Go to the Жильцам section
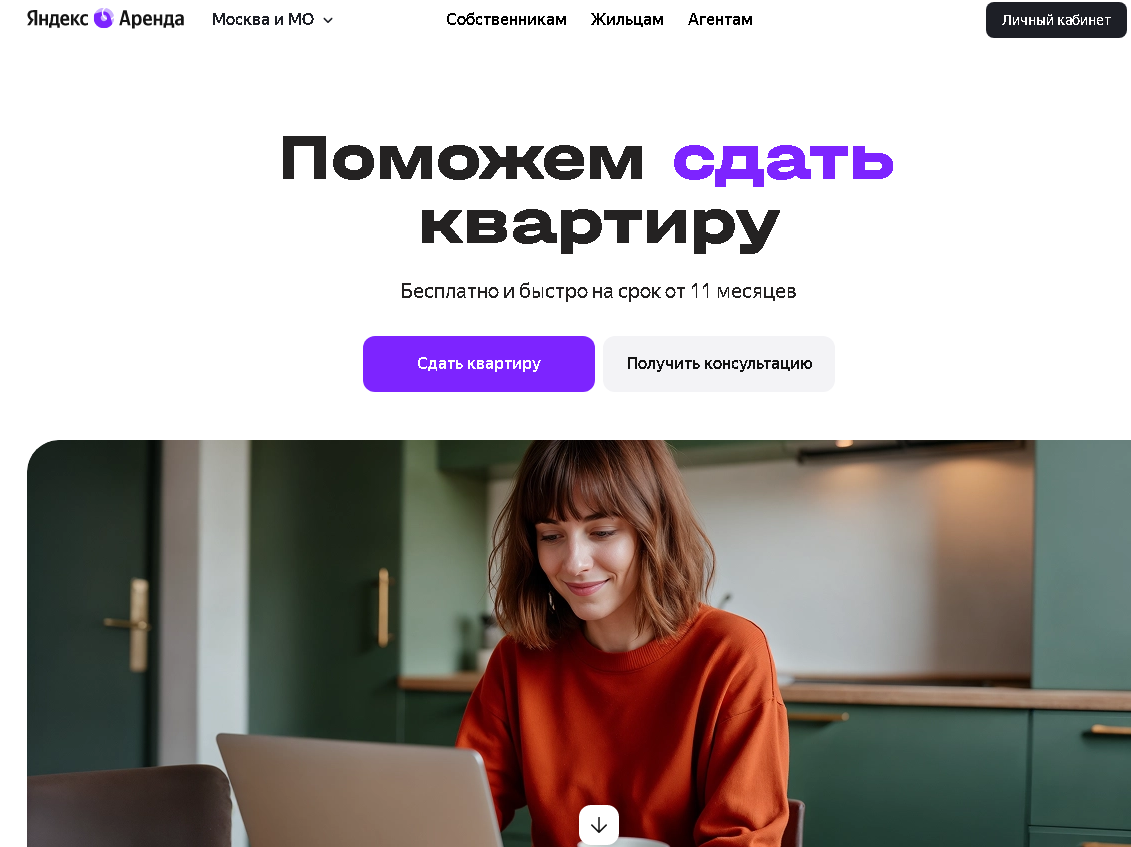Image resolution: width=1131 pixels, height=847 pixels. point(627,19)
